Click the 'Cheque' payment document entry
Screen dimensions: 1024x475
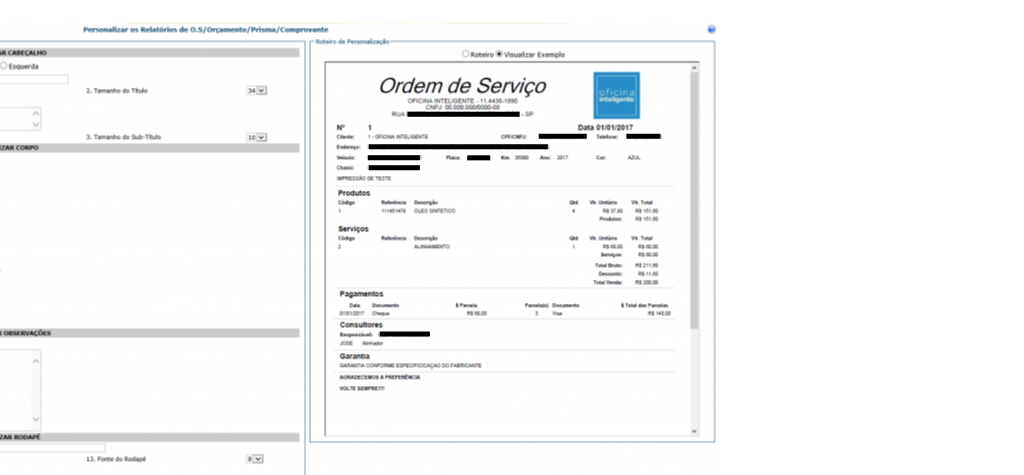(x=381, y=314)
